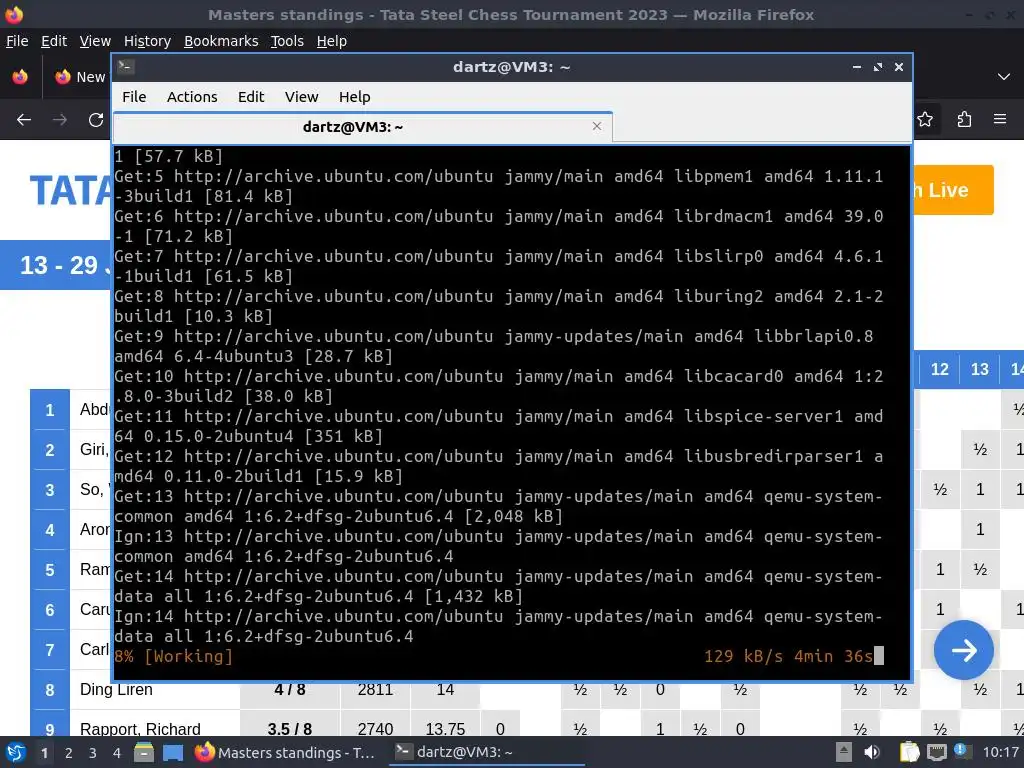
Task: Click the show desktop icon in taskbar
Action: pos(173,753)
